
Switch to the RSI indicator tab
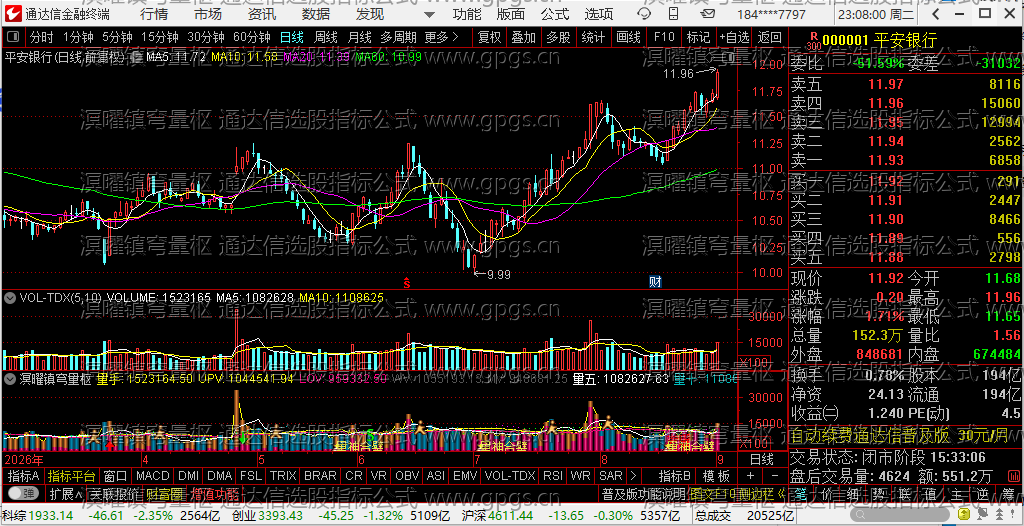552,476
